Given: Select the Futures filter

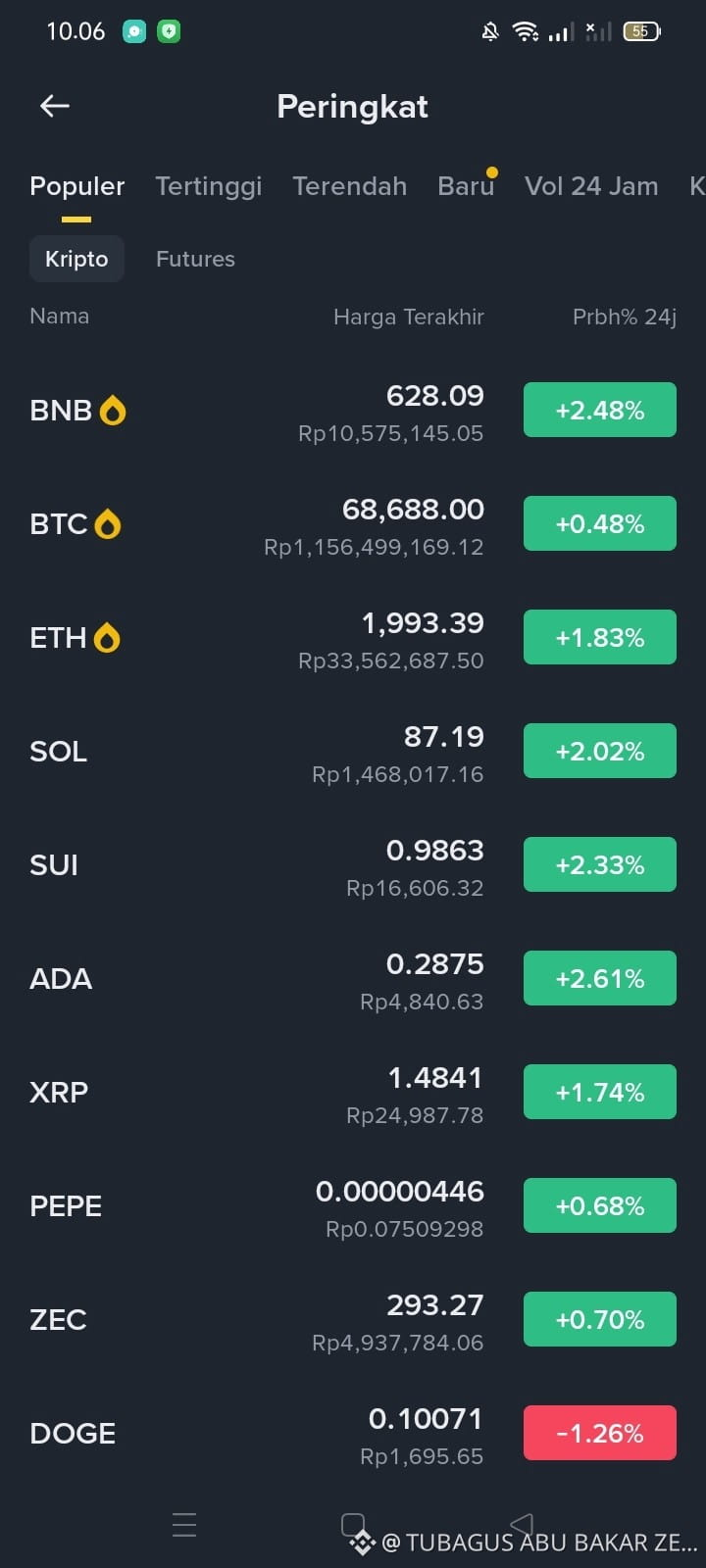Looking at the screenshot, I should tap(195, 259).
